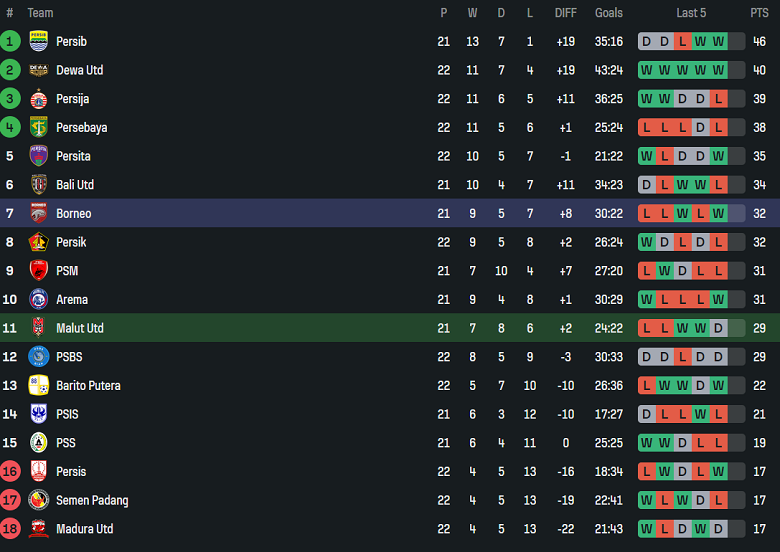780x552 pixels.
Task: Click the DIFF column header
Action: 566,13
